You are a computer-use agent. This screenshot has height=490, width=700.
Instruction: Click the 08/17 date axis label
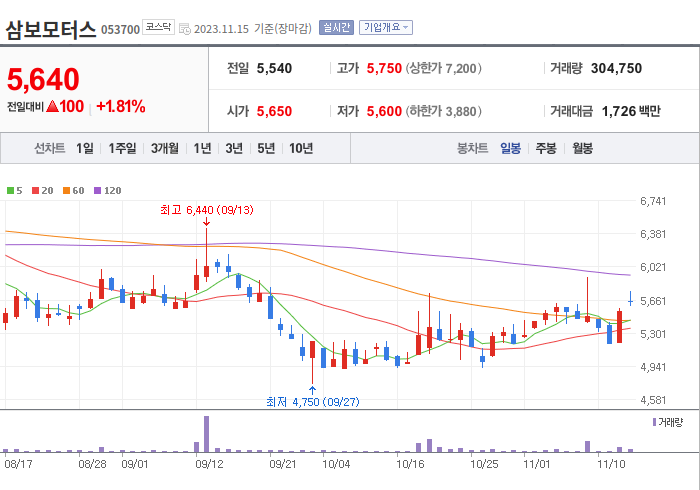18,464
